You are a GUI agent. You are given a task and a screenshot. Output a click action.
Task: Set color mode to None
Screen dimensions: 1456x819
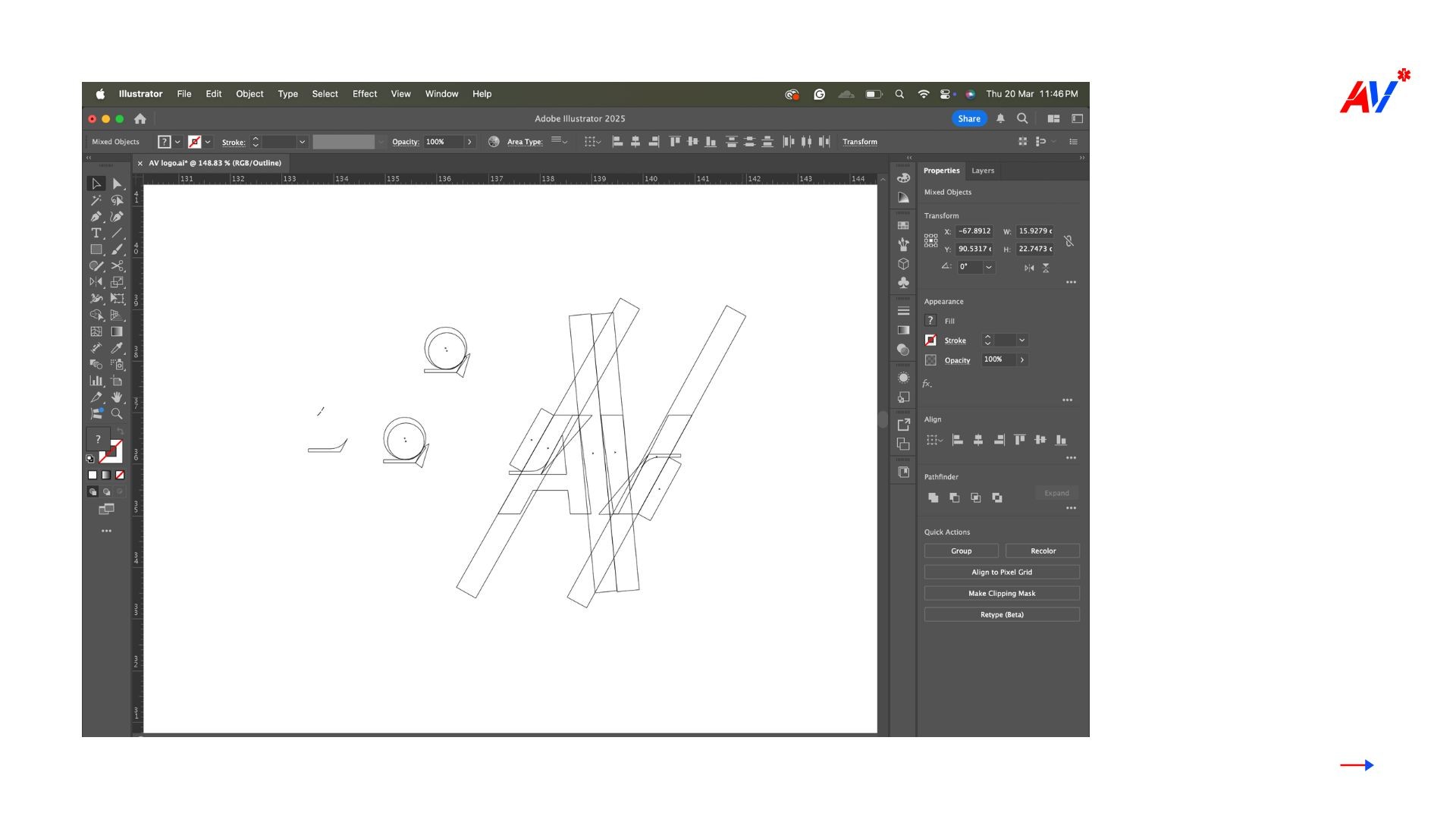pos(120,475)
